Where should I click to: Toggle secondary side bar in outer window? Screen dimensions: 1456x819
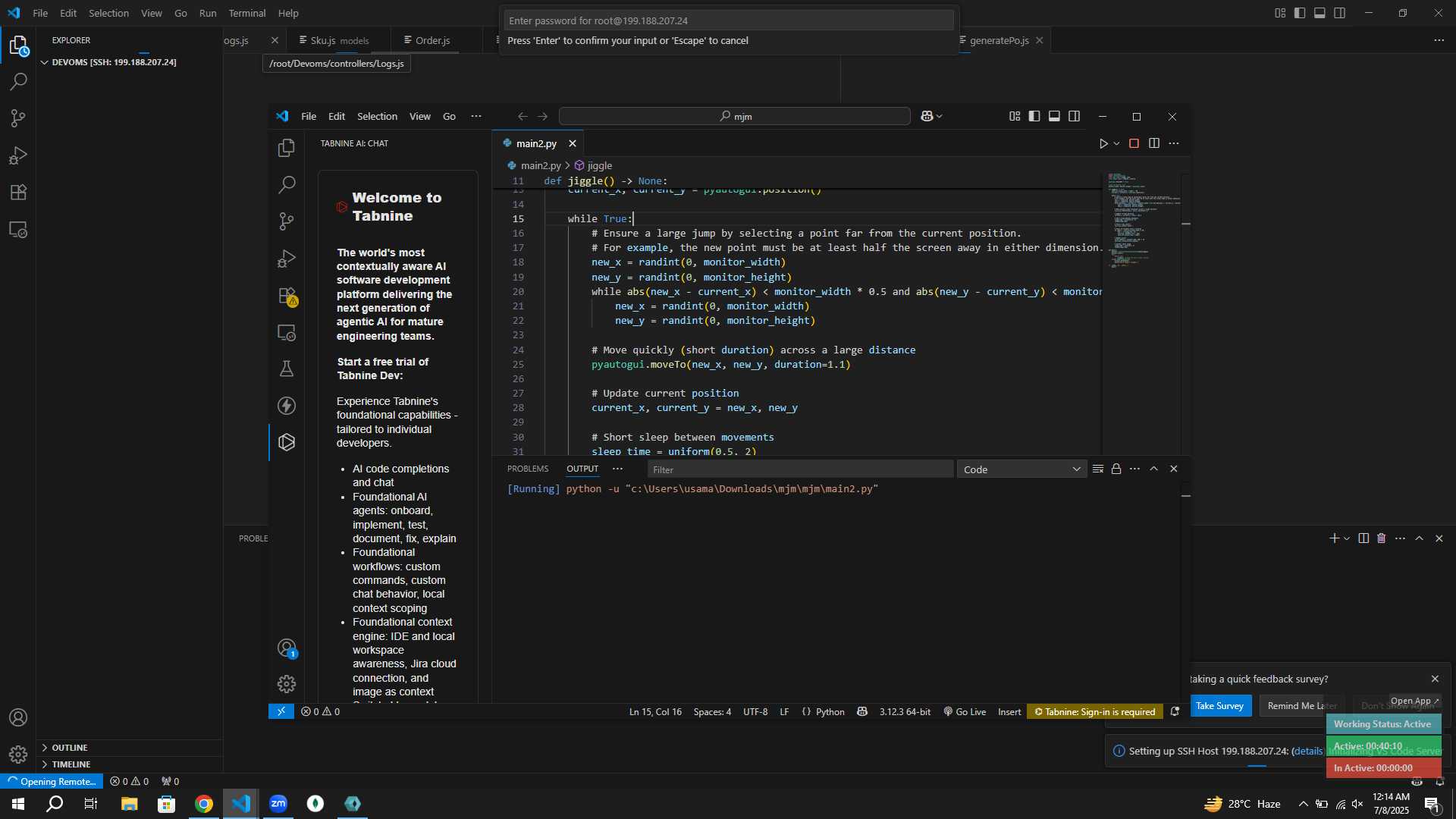coord(1340,13)
